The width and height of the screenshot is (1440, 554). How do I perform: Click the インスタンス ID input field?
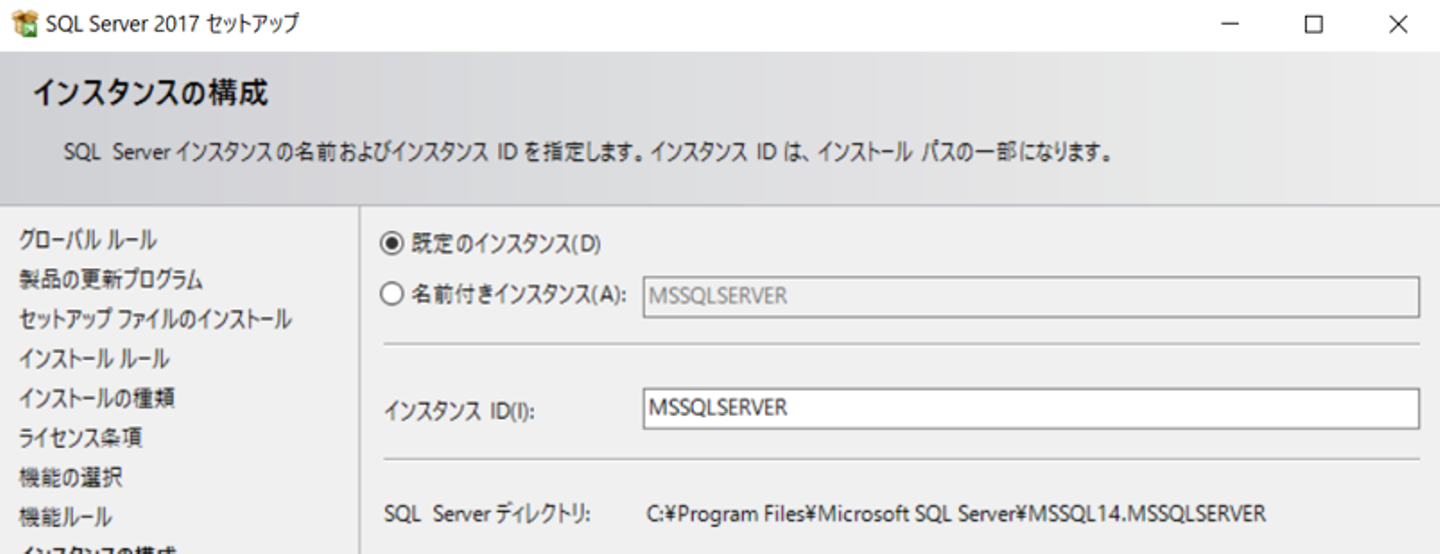(x=1030, y=408)
